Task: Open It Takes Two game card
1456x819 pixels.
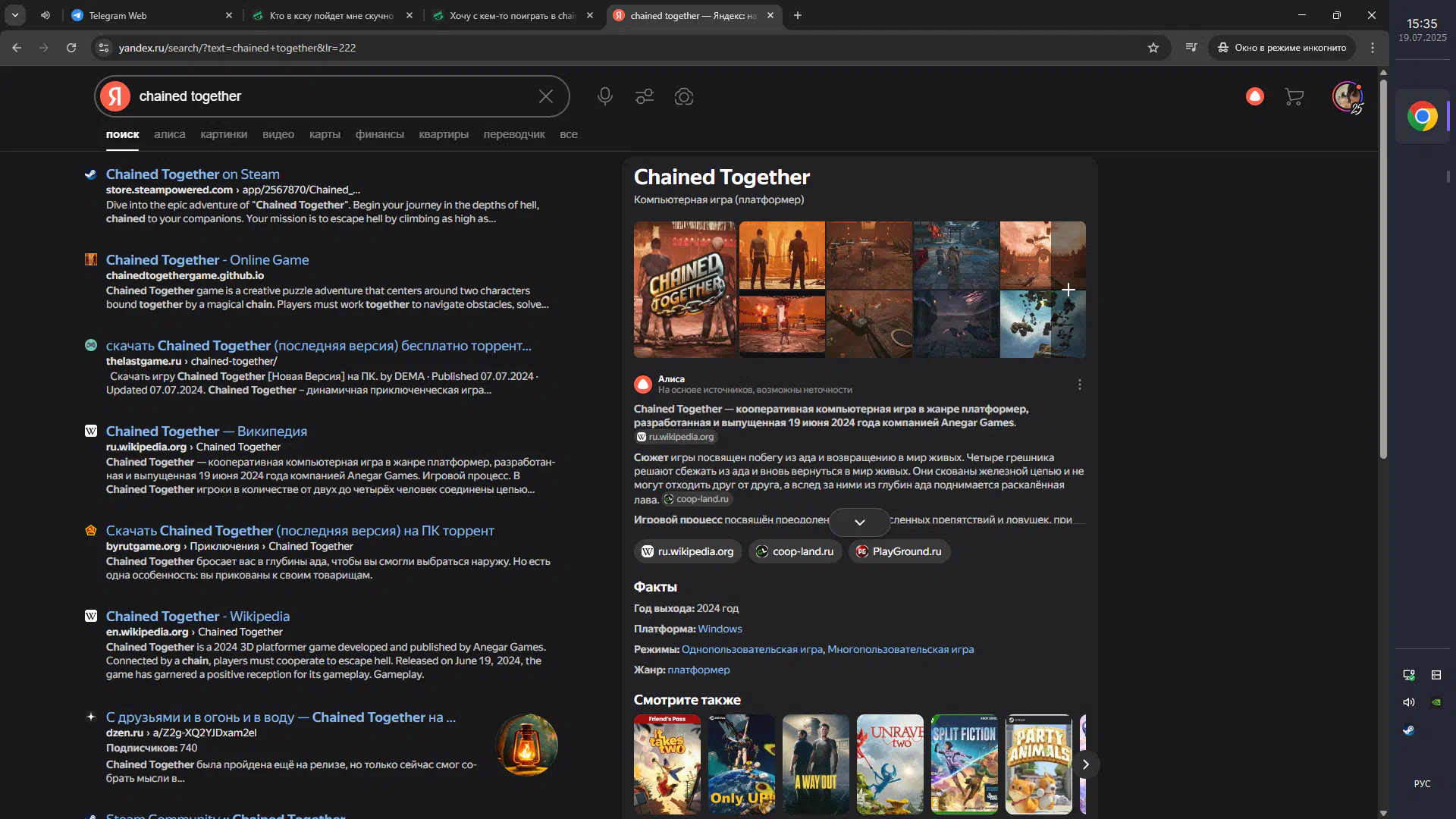Action: click(667, 764)
